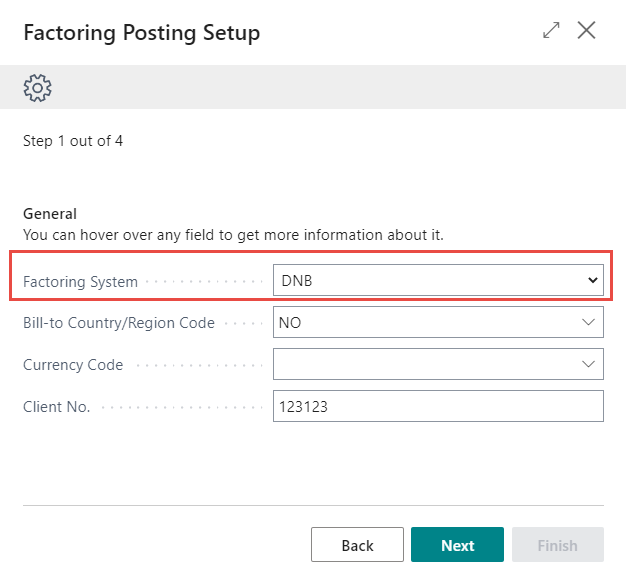Viewport: 626px width, 584px height.
Task: Open the Currency Code lookup chevron
Action: (588, 364)
